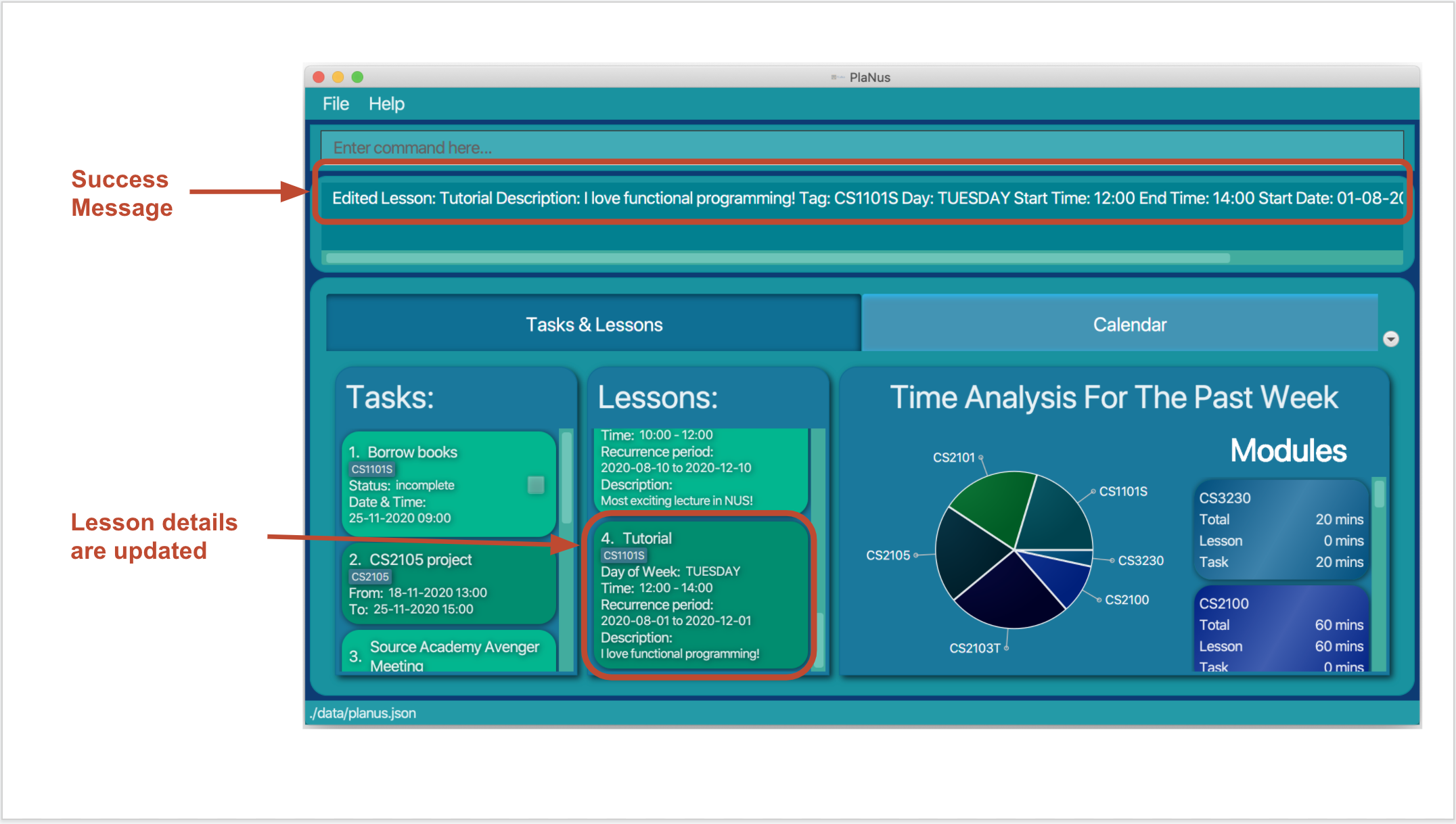Click the CS1101S tag on Tutorial lesson

click(624, 555)
